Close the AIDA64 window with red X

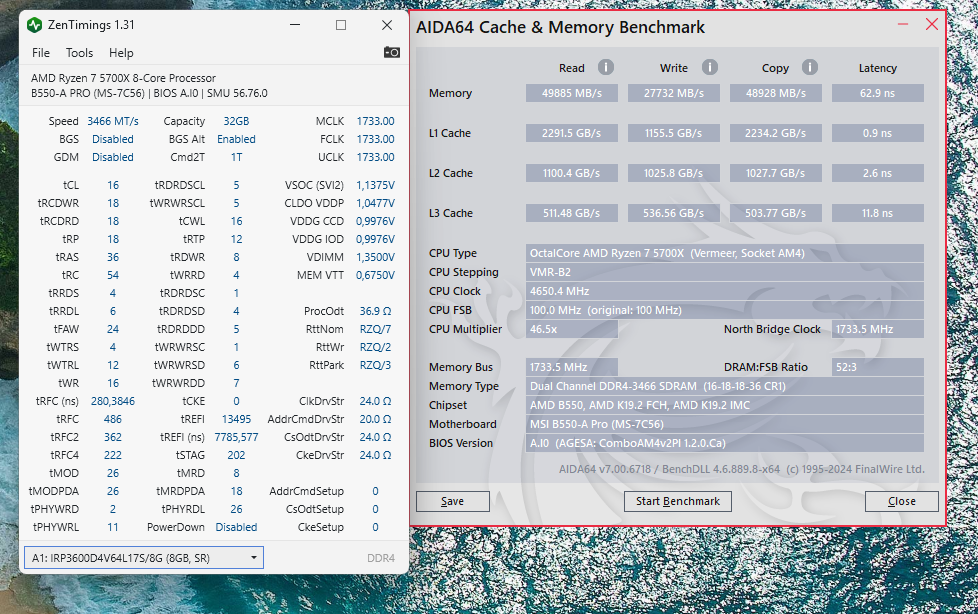(932, 24)
